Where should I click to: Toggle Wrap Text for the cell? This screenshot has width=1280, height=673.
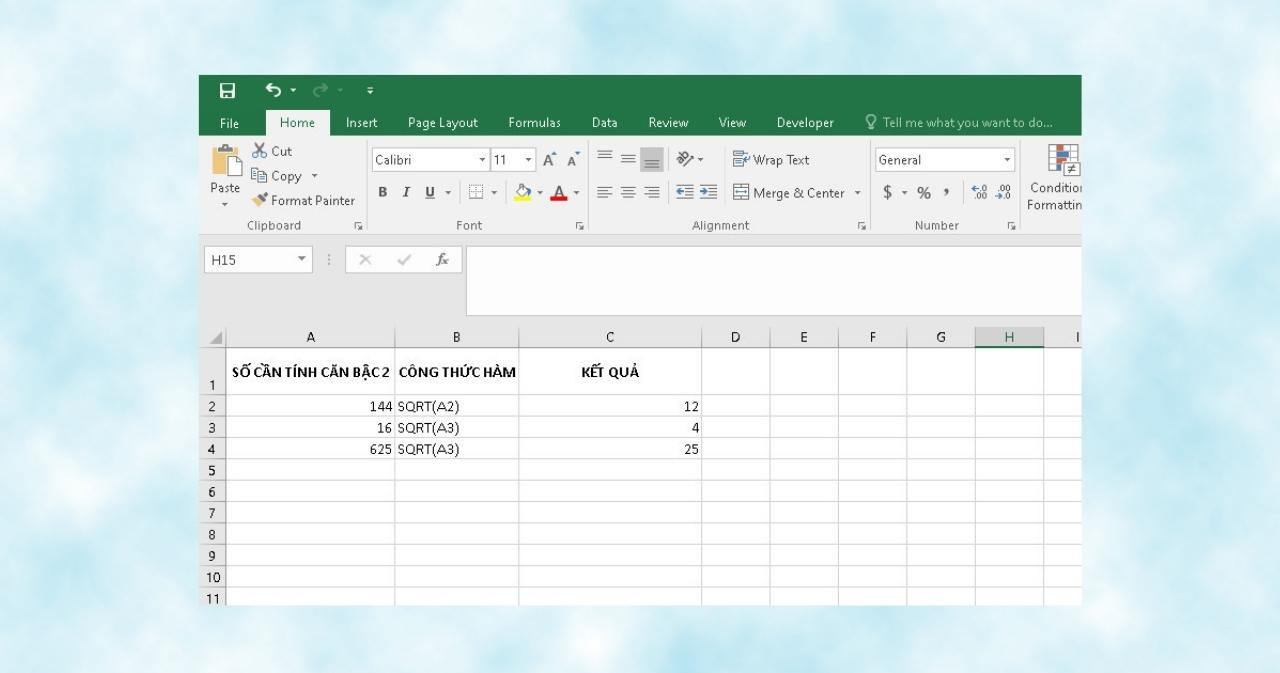pyautogui.click(x=771, y=160)
